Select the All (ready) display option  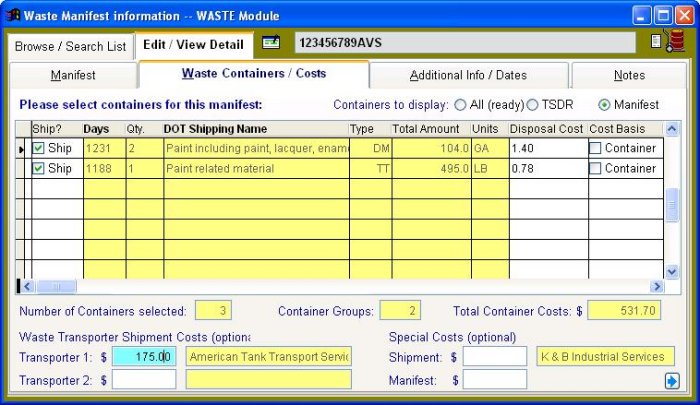click(x=460, y=105)
